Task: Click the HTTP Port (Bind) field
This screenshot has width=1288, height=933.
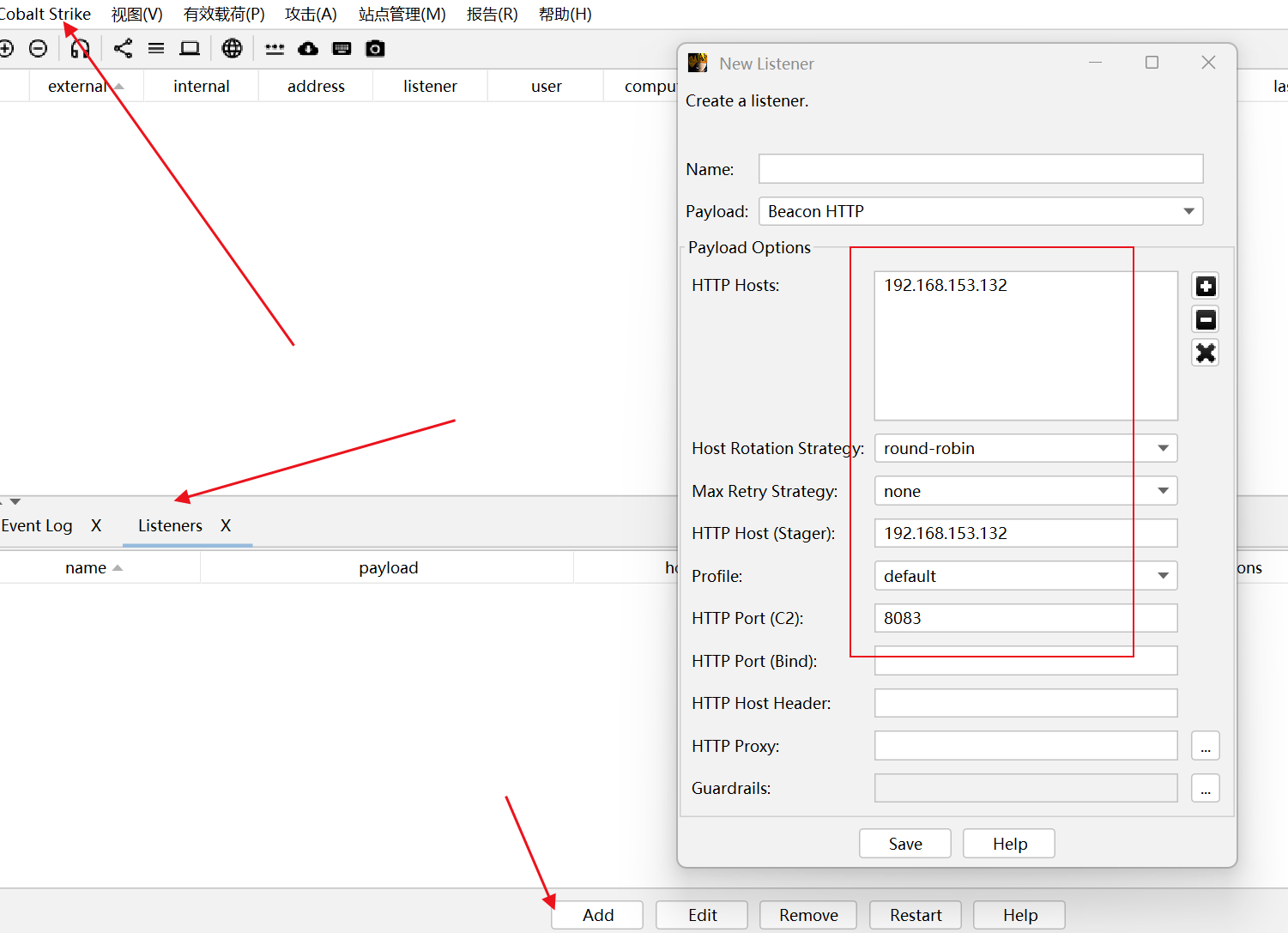Action: (x=1025, y=661)
